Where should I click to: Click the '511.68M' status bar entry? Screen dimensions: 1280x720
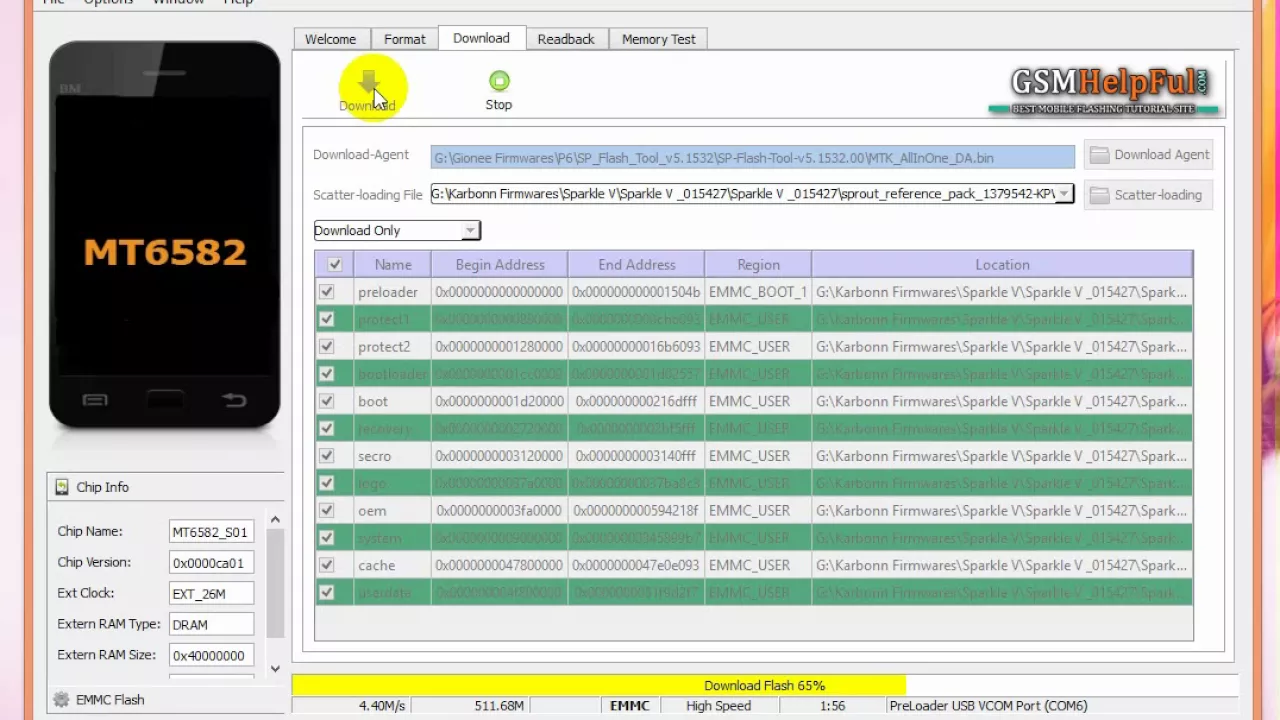coord(499,706)
